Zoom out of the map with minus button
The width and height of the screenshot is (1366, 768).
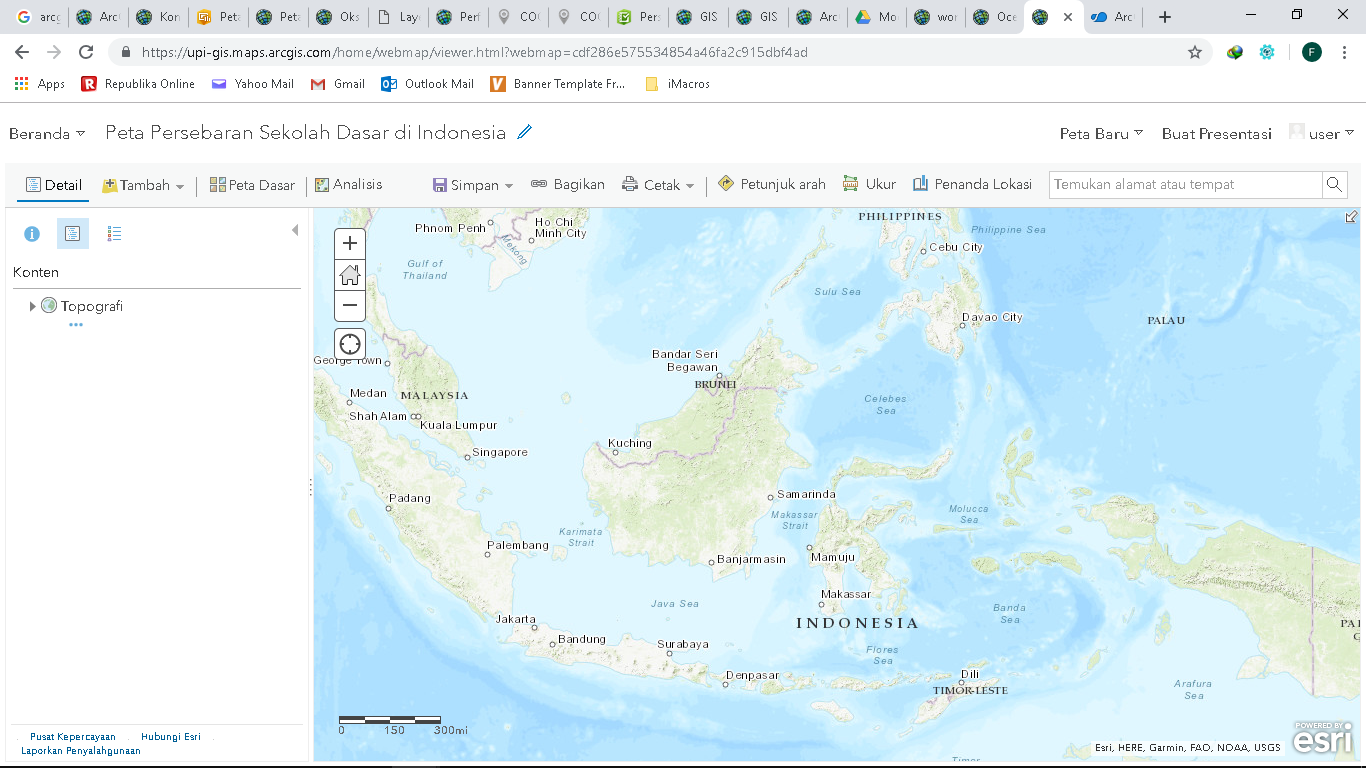[350, 305]
